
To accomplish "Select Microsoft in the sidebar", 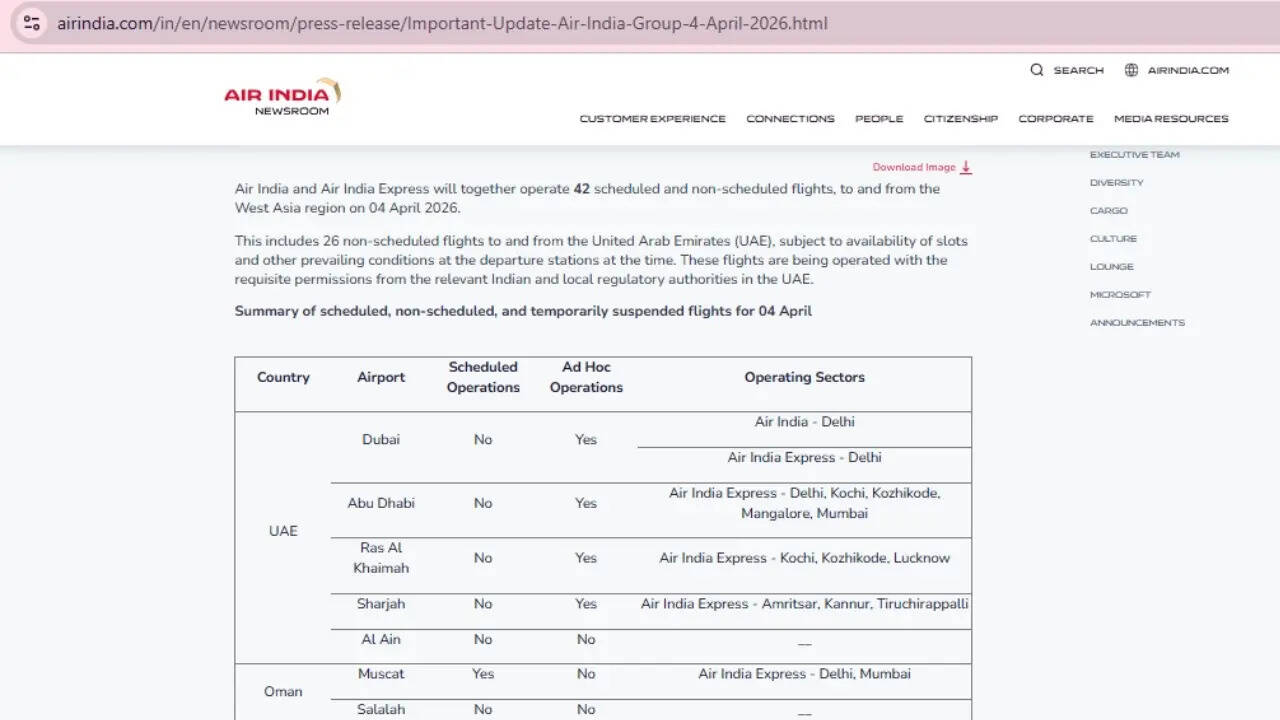I will tap(1120, 294).
